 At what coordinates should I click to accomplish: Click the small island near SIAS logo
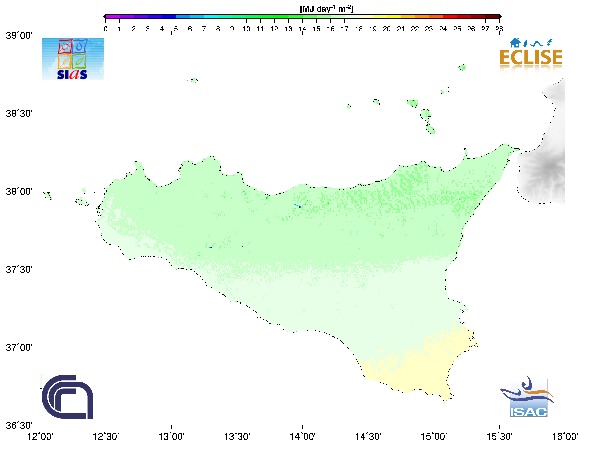click(x=193, y=80)
